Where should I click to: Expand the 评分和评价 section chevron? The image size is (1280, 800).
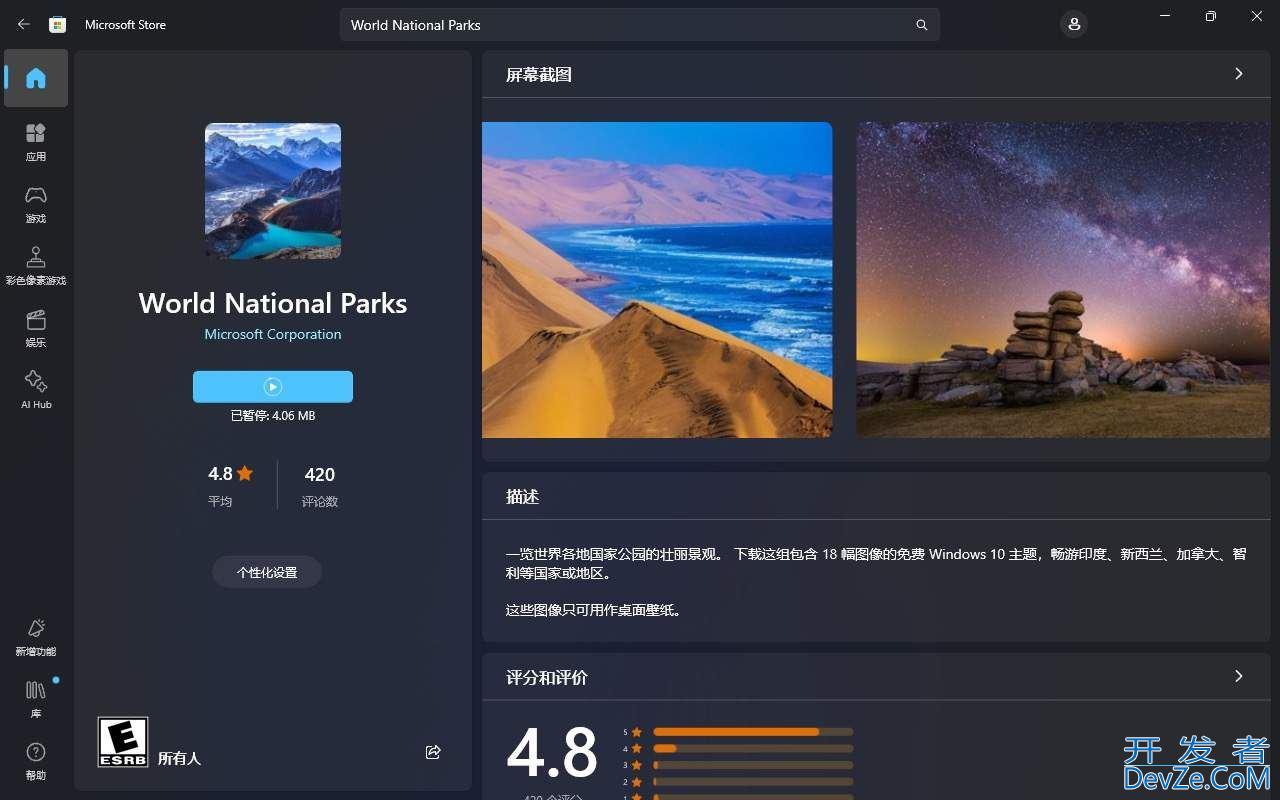[x=1238, y=677]
